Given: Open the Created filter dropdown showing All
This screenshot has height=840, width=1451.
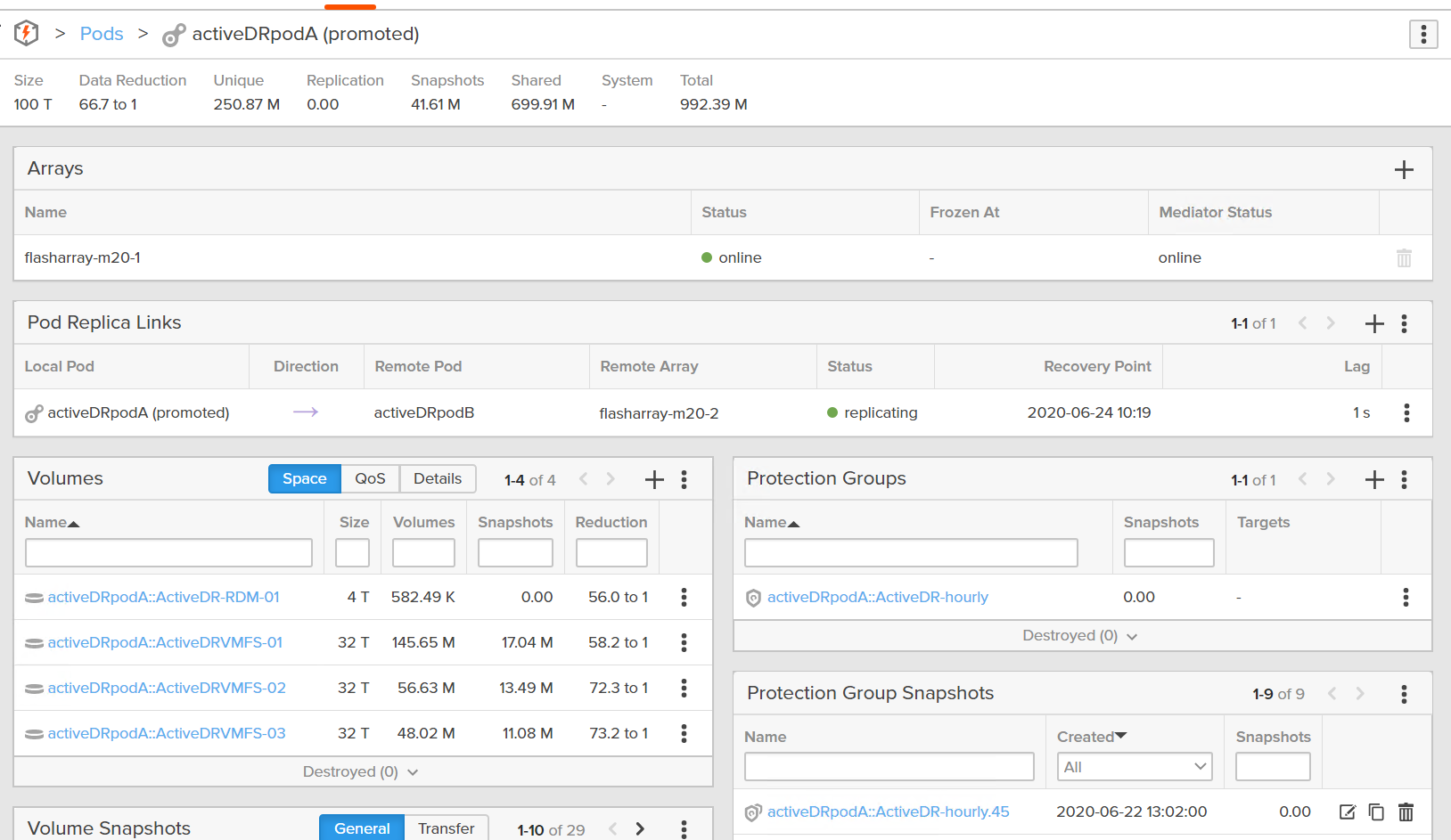Looking at the screenshot, I should (x=1135, y=767).
